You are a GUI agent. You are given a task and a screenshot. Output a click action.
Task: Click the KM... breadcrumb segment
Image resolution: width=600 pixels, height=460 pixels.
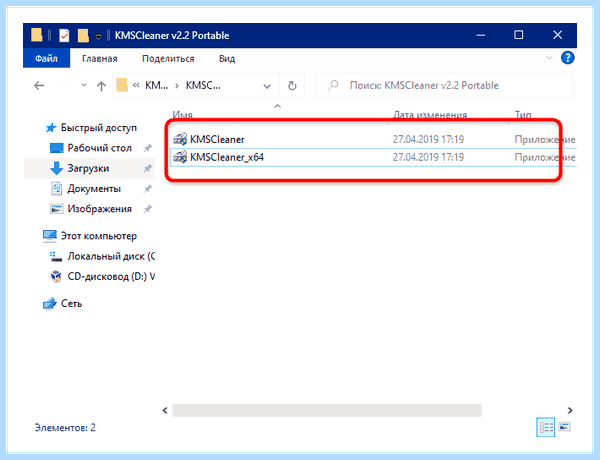click(x=157, y=85)
